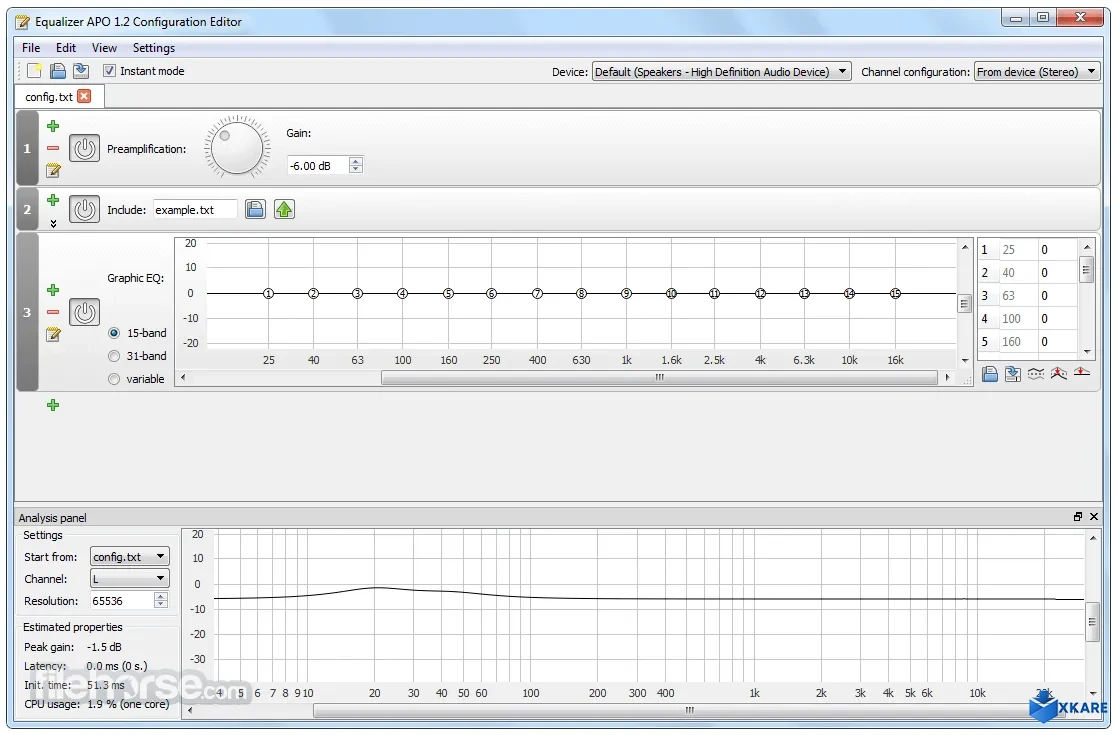Remove the Preamplification filter
The width and height of the screenshot is (1118, 735).
coord(53,148)
